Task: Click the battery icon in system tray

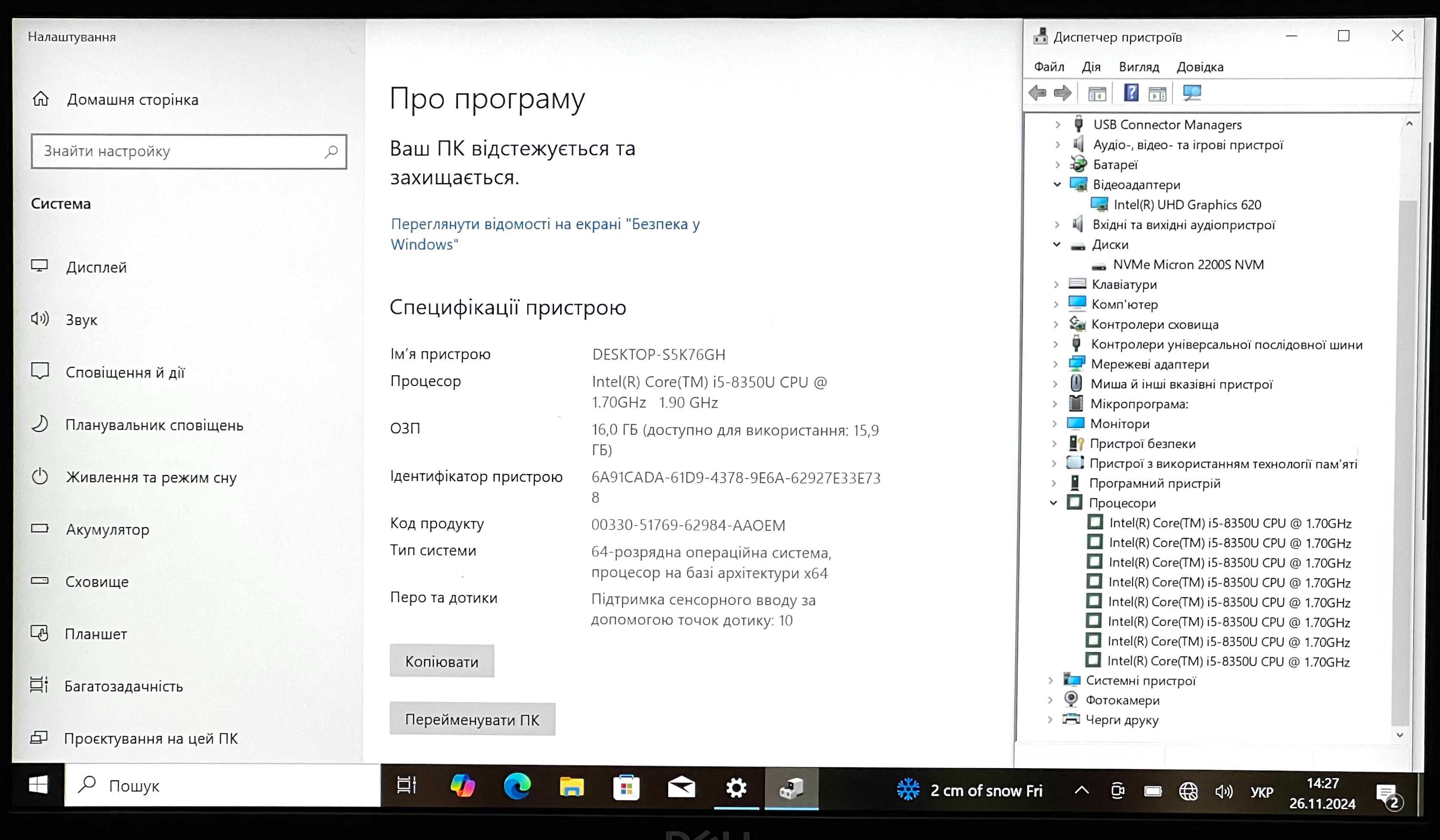Action: click(1153, 791)
